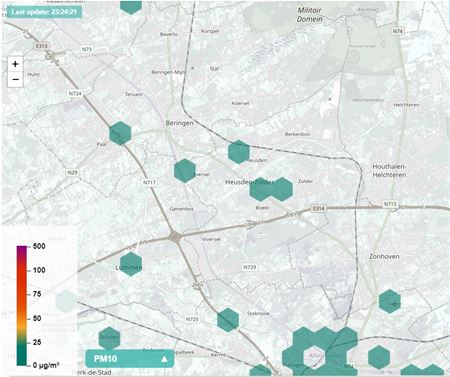Select the hexagon sensor over Lummen
The height and width of the screenshot is (377, 450).
click(x=131, y=264)
